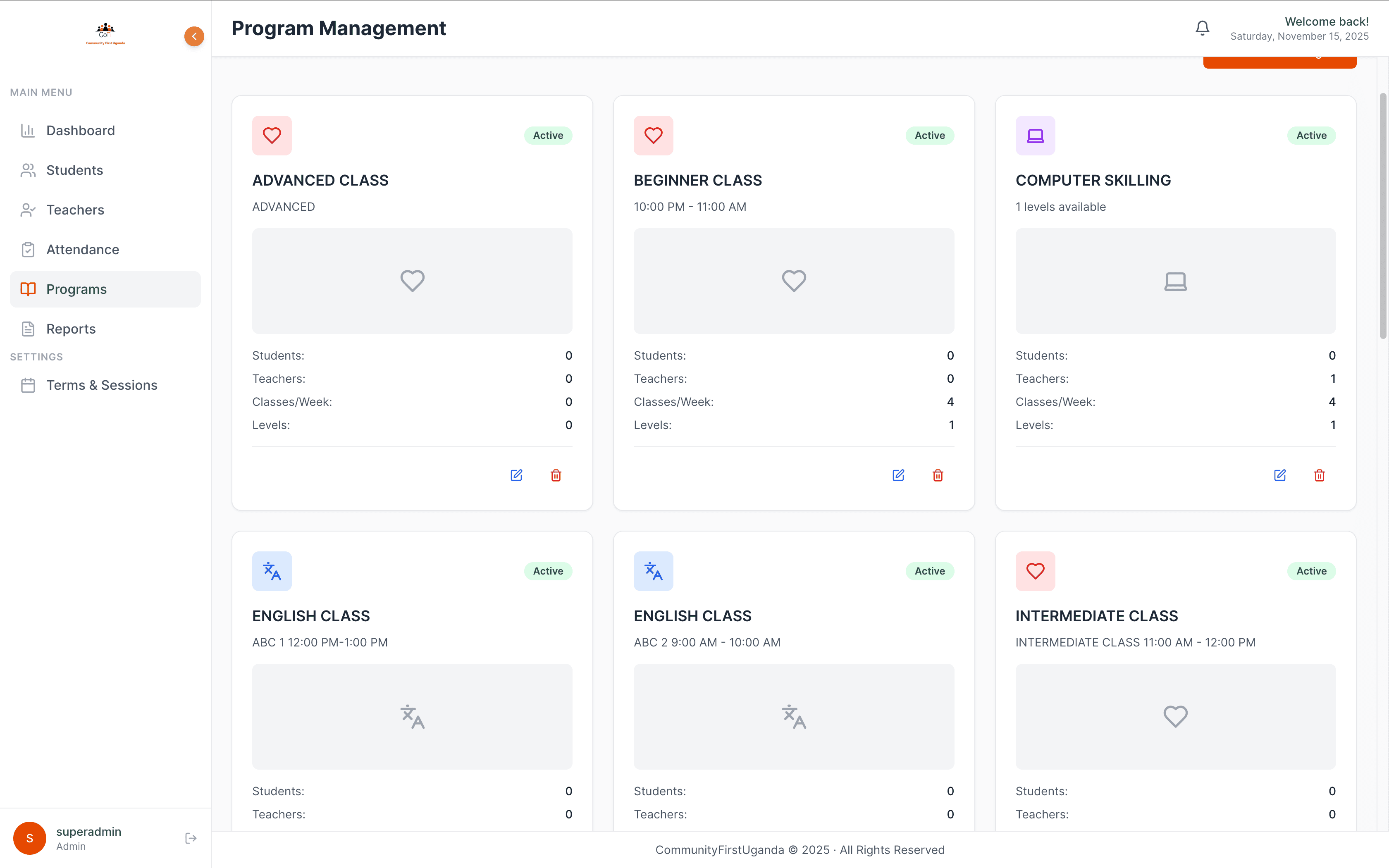This screenshot has height=868, width=1389.
Task: Click the BEGINNER CLASS card title
Action: [698, 180]
